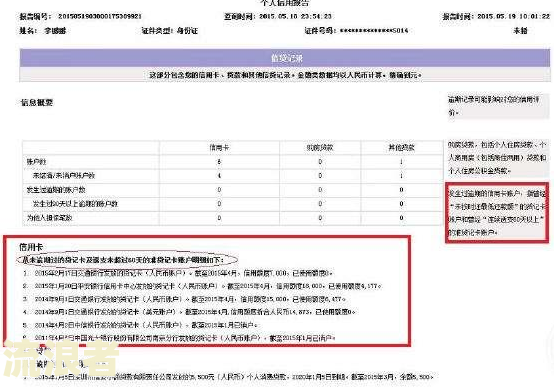Click the purple 信贷记录 section banner
The image size is (554, 388).
pos(285,58)
